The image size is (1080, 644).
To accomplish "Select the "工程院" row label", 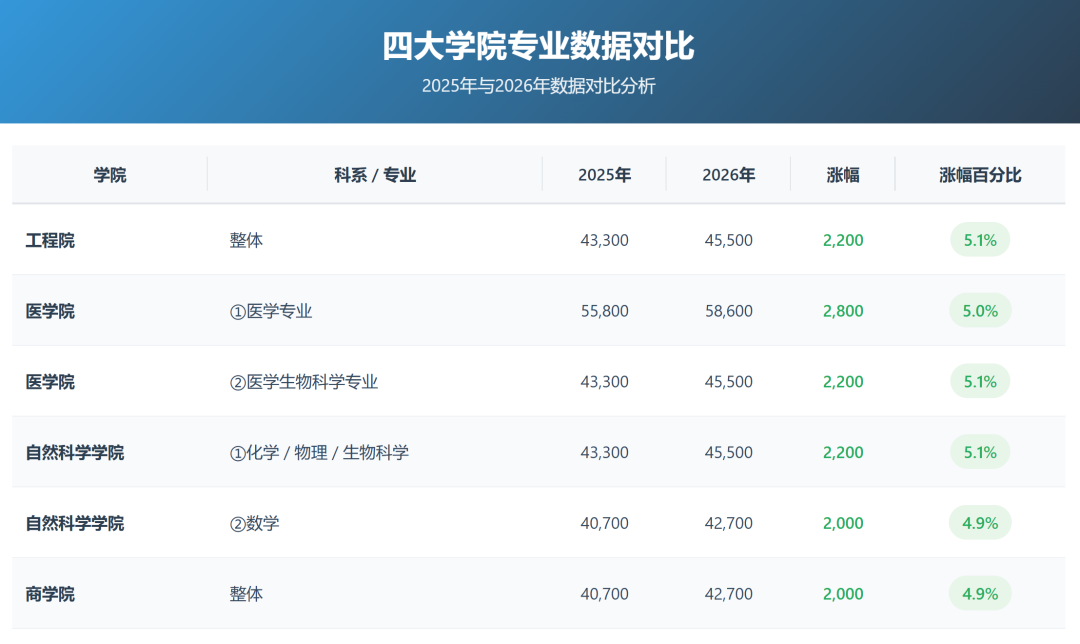I will (50, 240).
